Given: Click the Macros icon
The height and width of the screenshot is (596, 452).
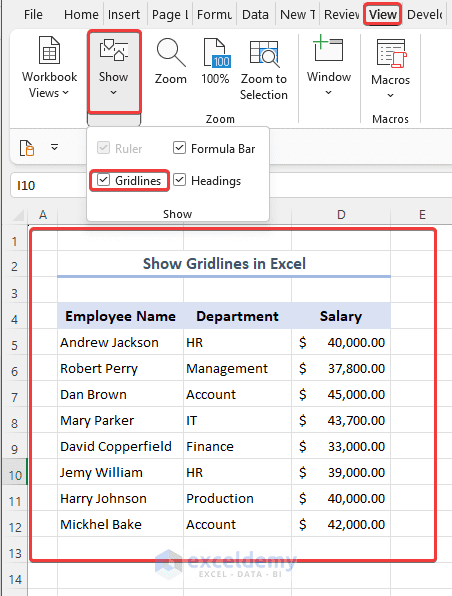Looking at the screenshot, I should pos(391,54).
